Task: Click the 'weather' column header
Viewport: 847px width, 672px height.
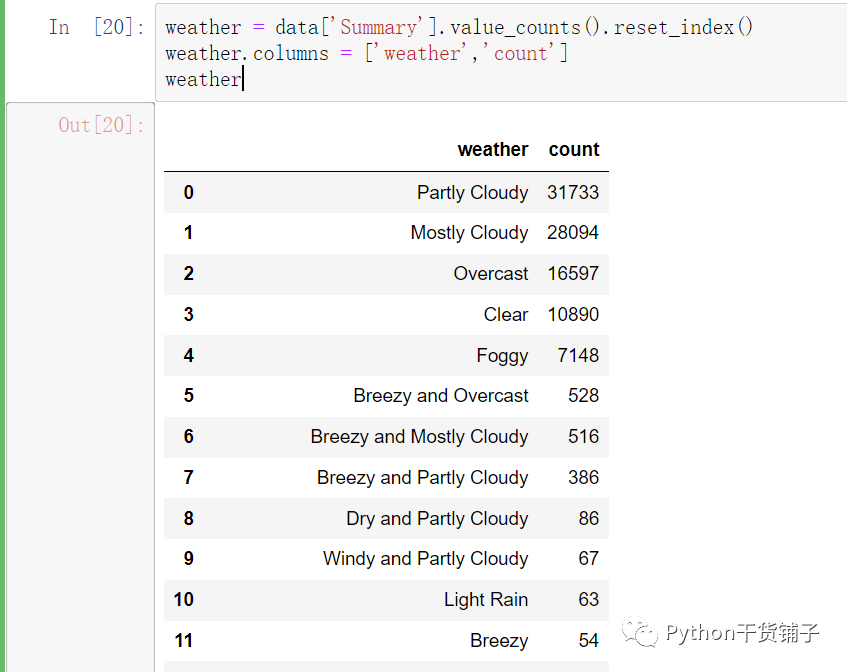Action: [x=493, y=150]
